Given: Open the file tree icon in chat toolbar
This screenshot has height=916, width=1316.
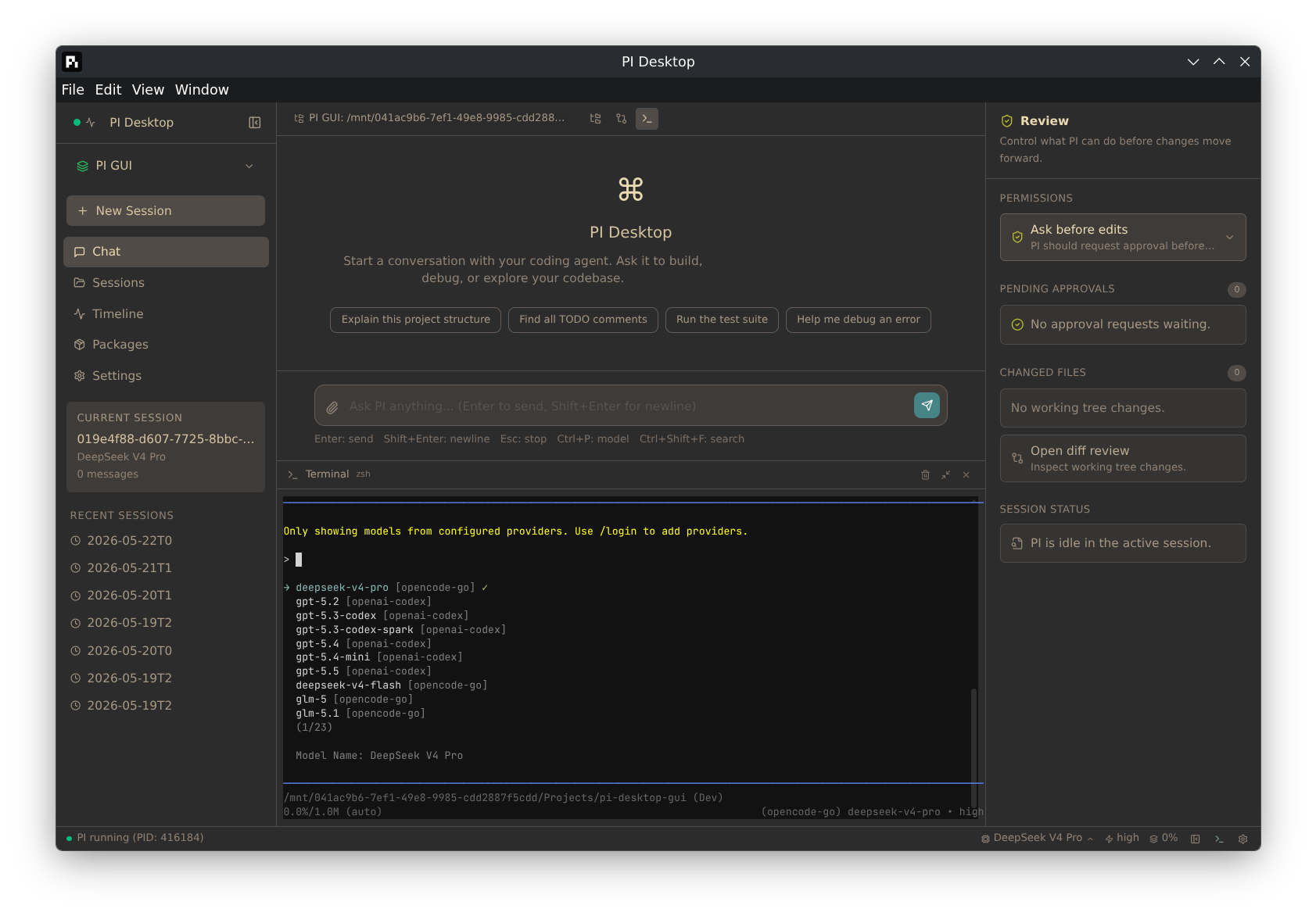Looking at the screenshot, I should tap(596, 119).
